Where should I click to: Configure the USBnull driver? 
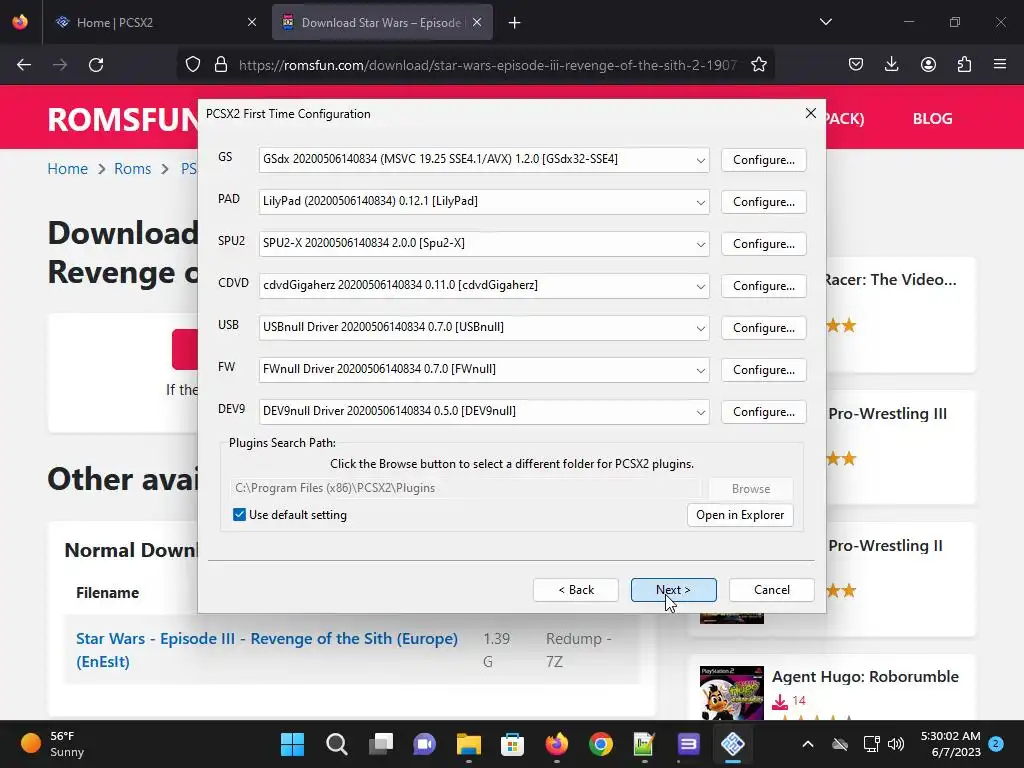(x=763, y=328)
